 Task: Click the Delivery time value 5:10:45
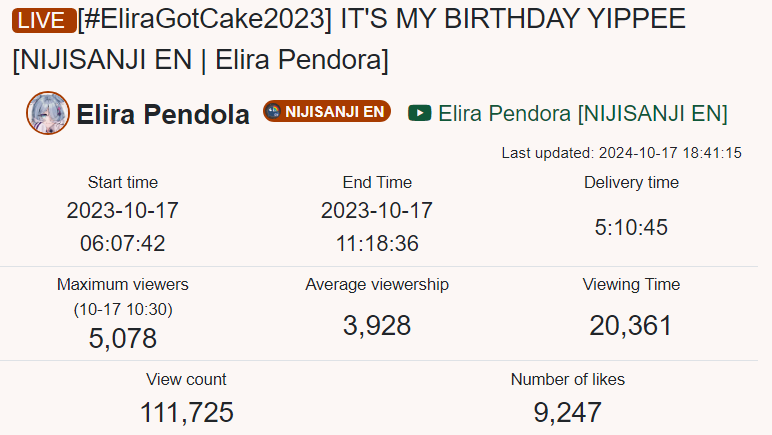coord(631,227)
